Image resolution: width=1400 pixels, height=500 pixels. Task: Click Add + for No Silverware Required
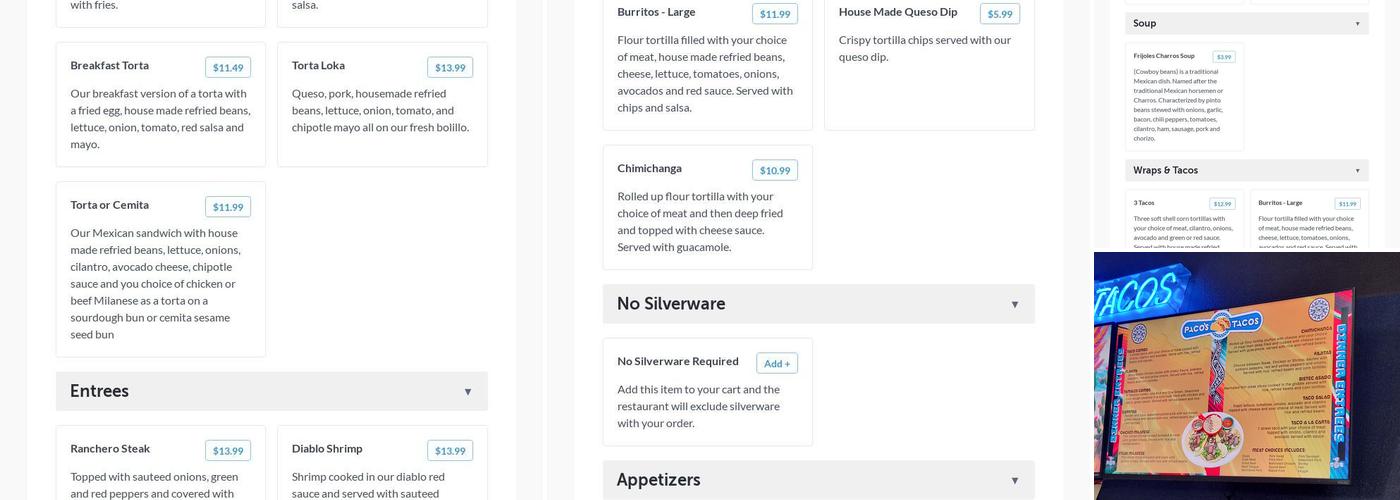(776, 363)
